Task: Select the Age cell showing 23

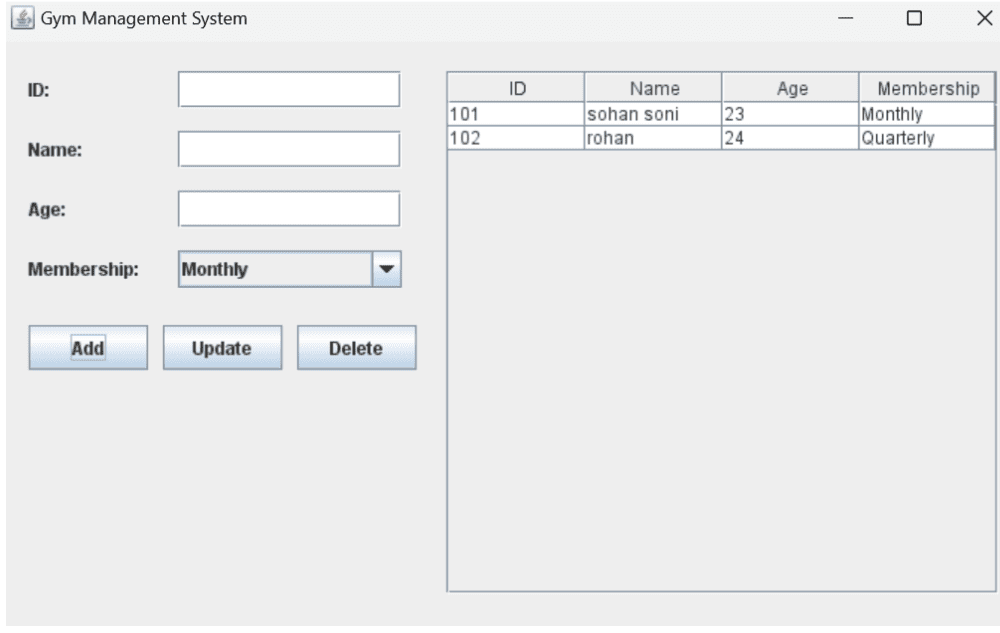Action: [790, 114]
